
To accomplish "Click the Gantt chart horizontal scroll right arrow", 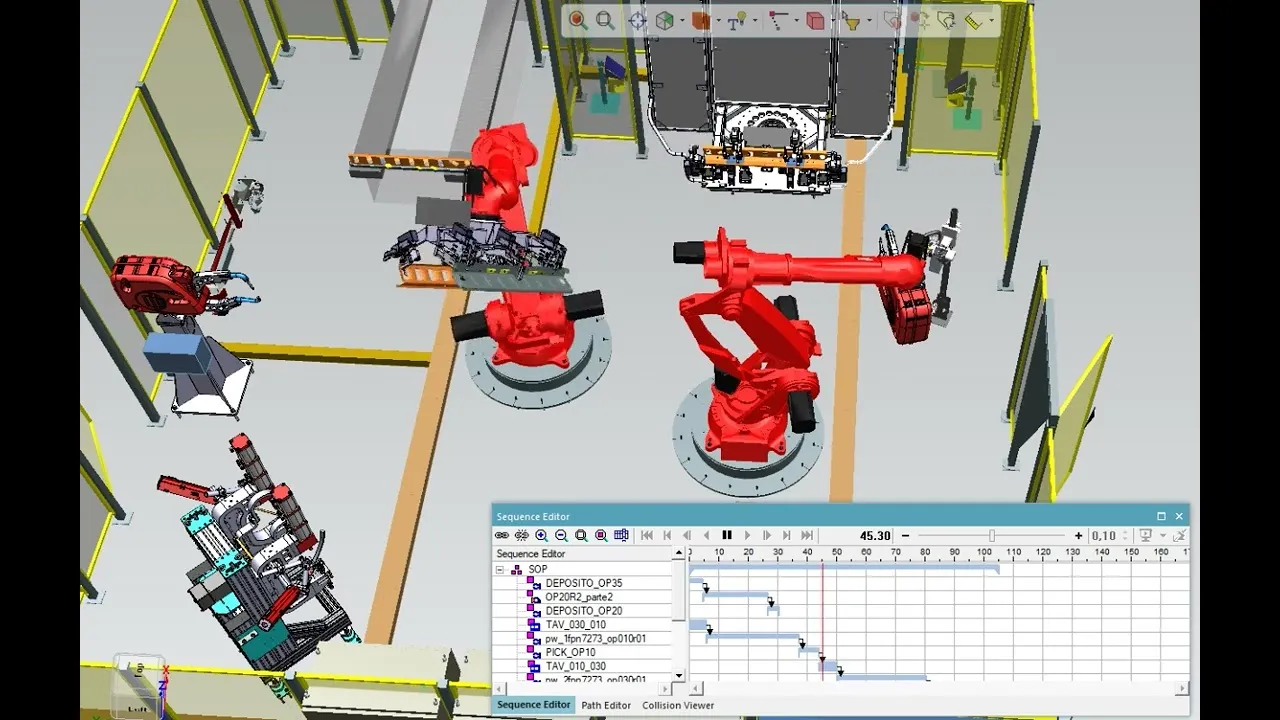I will 1183,688.
